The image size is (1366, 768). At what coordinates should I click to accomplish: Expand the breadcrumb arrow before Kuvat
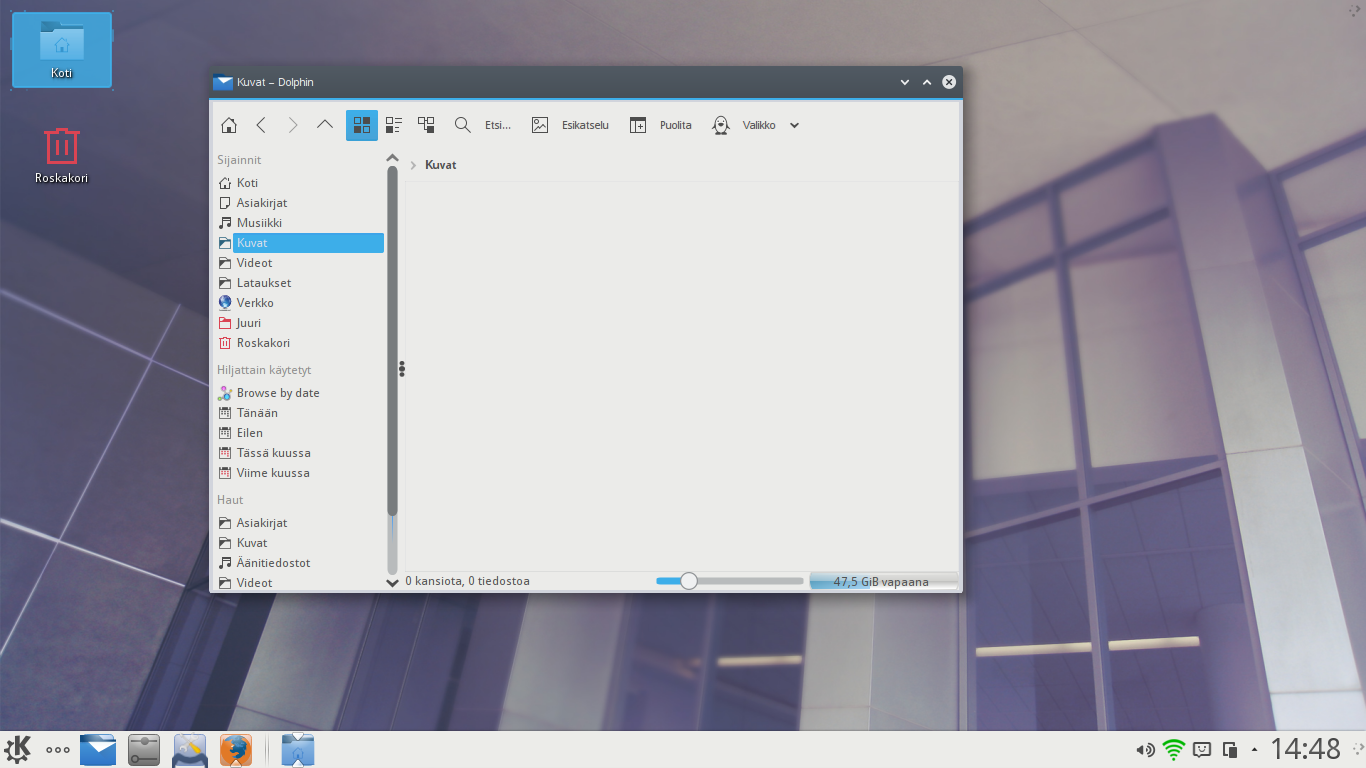point(413,165)
